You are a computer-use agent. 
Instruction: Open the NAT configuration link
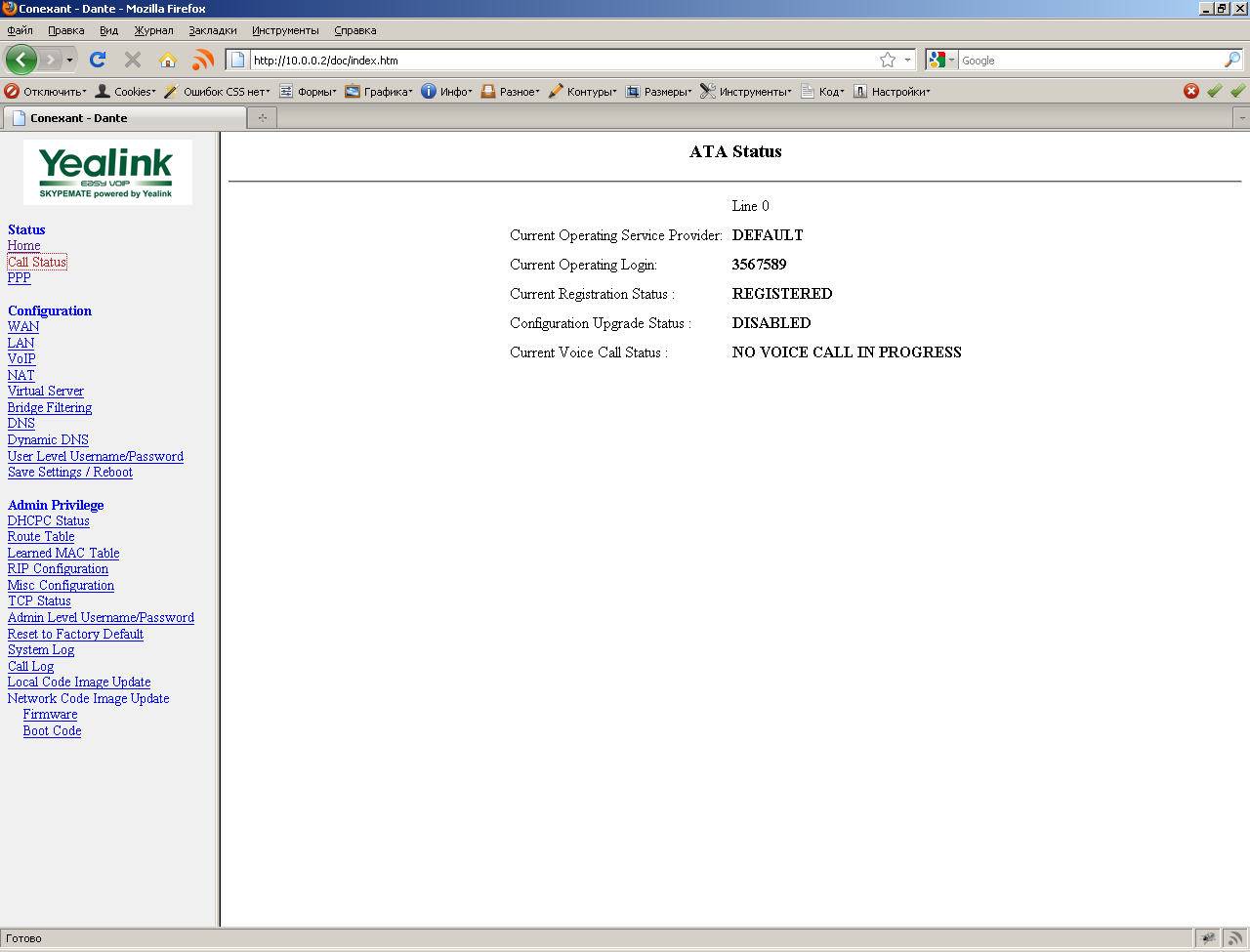coord(21,375)
